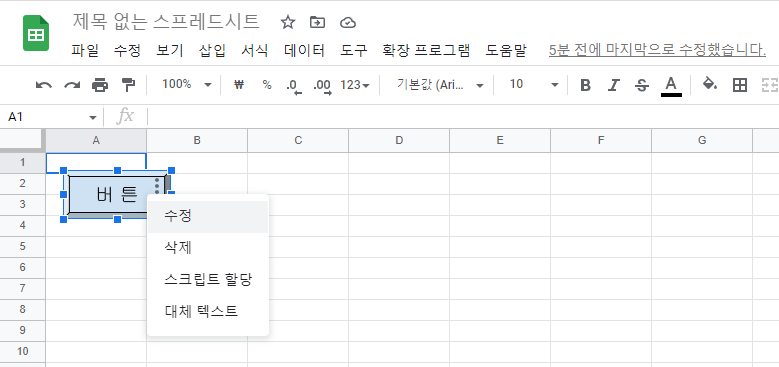Open the 확장 프로그램 menu
779x367 pixels.
426,50
